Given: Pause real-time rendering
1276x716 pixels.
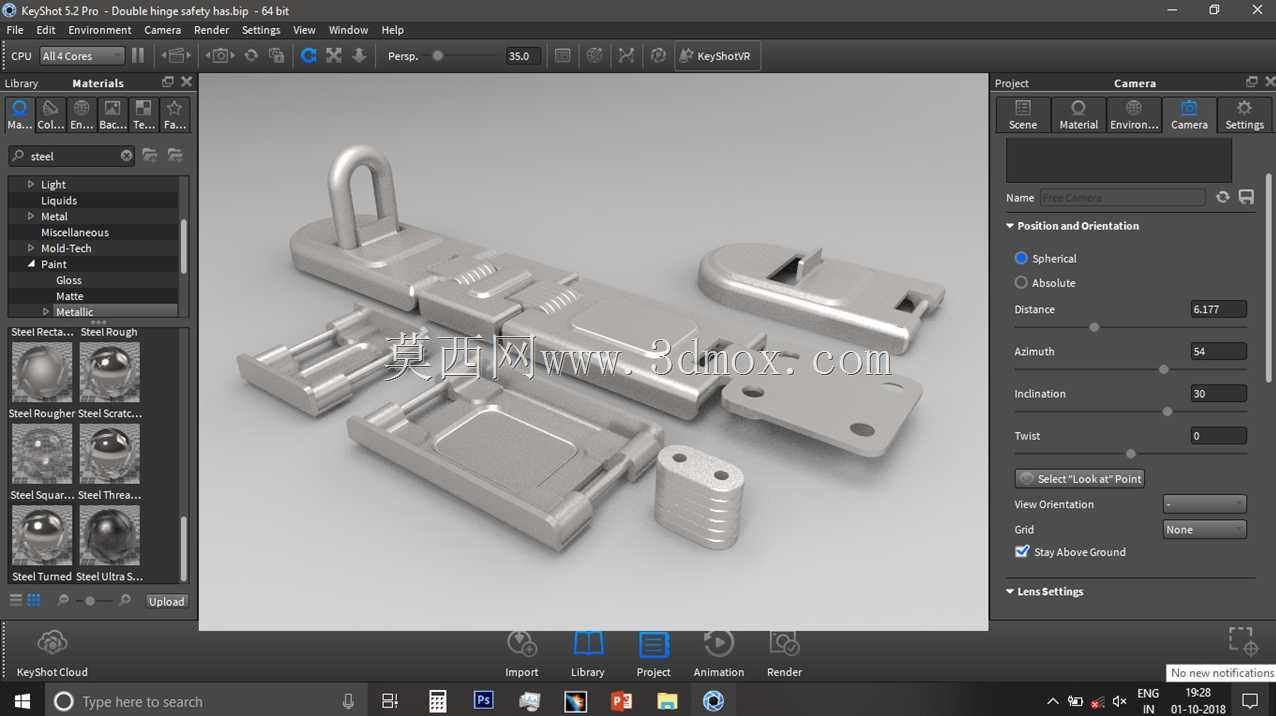Looking at the screenshot, I should point(138,56).
